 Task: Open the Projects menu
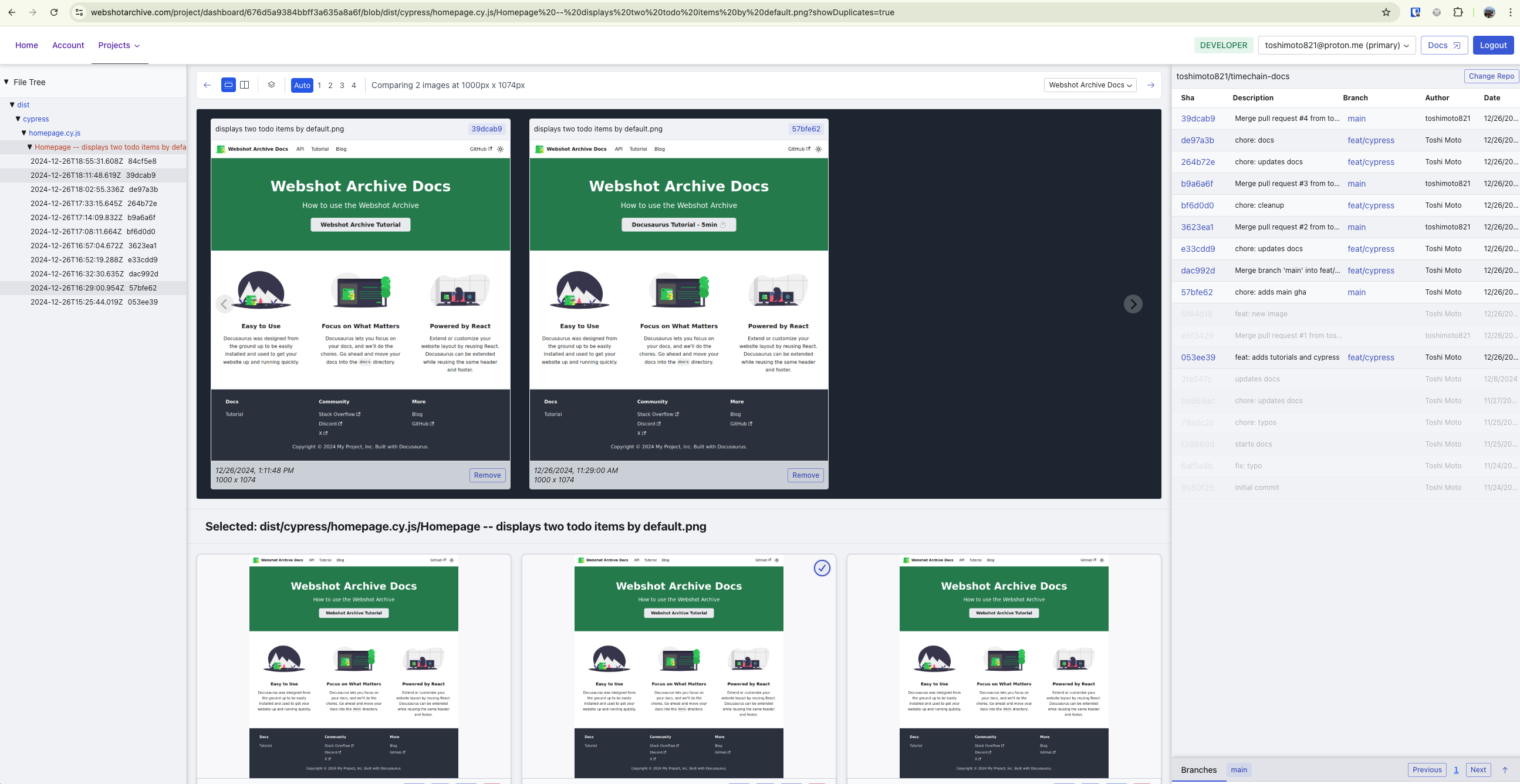119,45
